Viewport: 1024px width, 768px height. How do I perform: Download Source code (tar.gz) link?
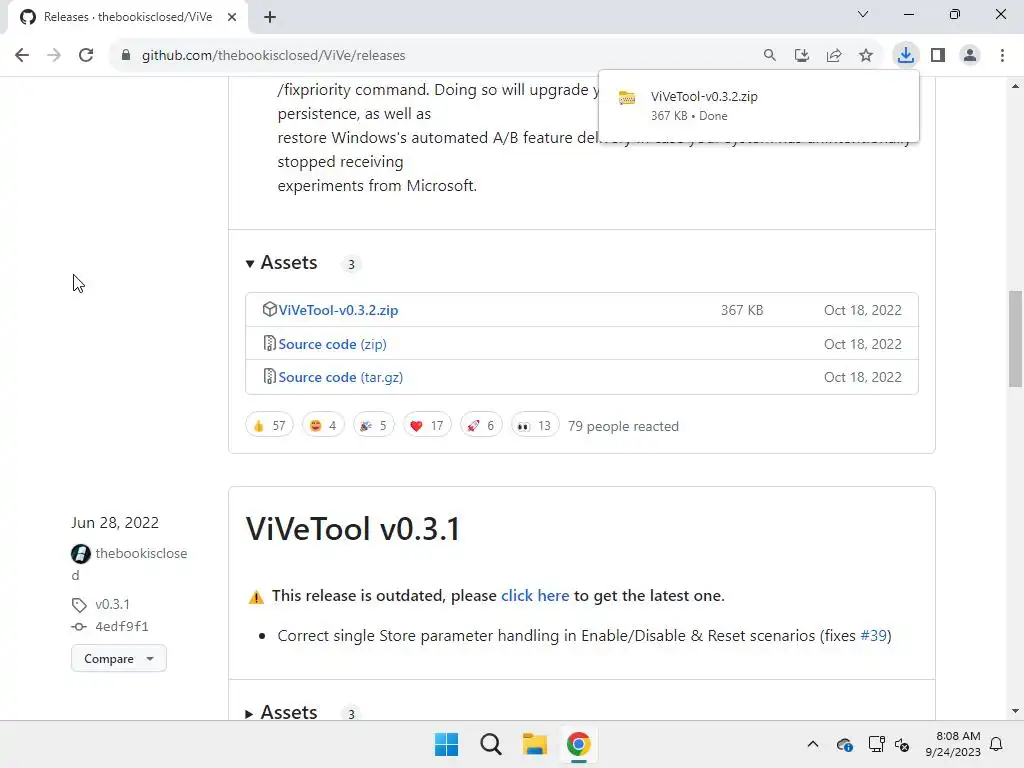[x=340, y=377]
